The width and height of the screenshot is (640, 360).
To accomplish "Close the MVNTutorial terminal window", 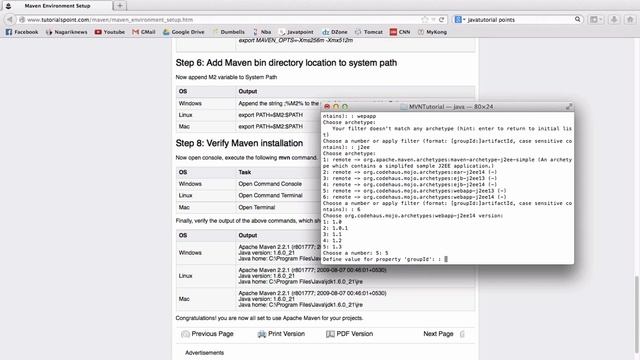I will click(x=327, y=107).
